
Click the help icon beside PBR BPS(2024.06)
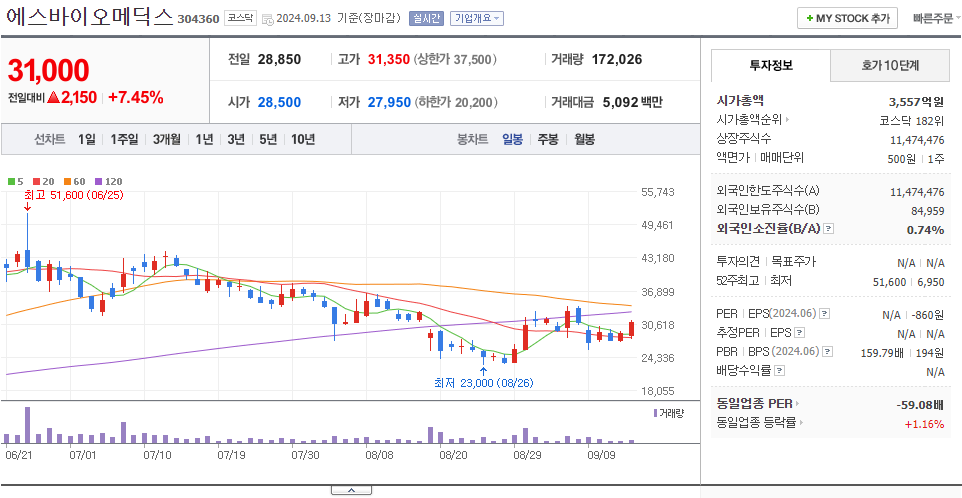pos(828,352)
